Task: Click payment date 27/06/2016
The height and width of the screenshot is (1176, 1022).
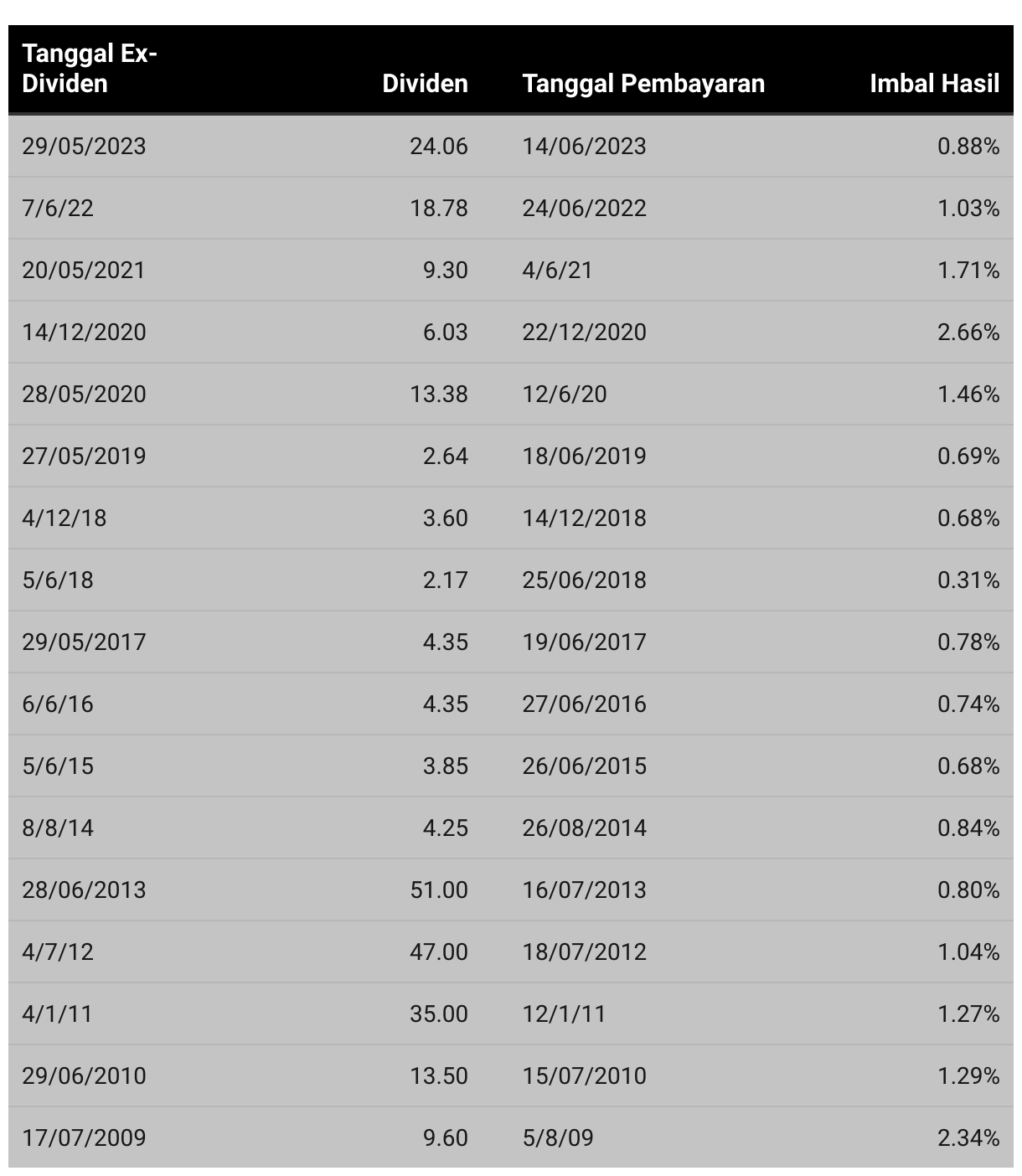Action: (584, 704)
